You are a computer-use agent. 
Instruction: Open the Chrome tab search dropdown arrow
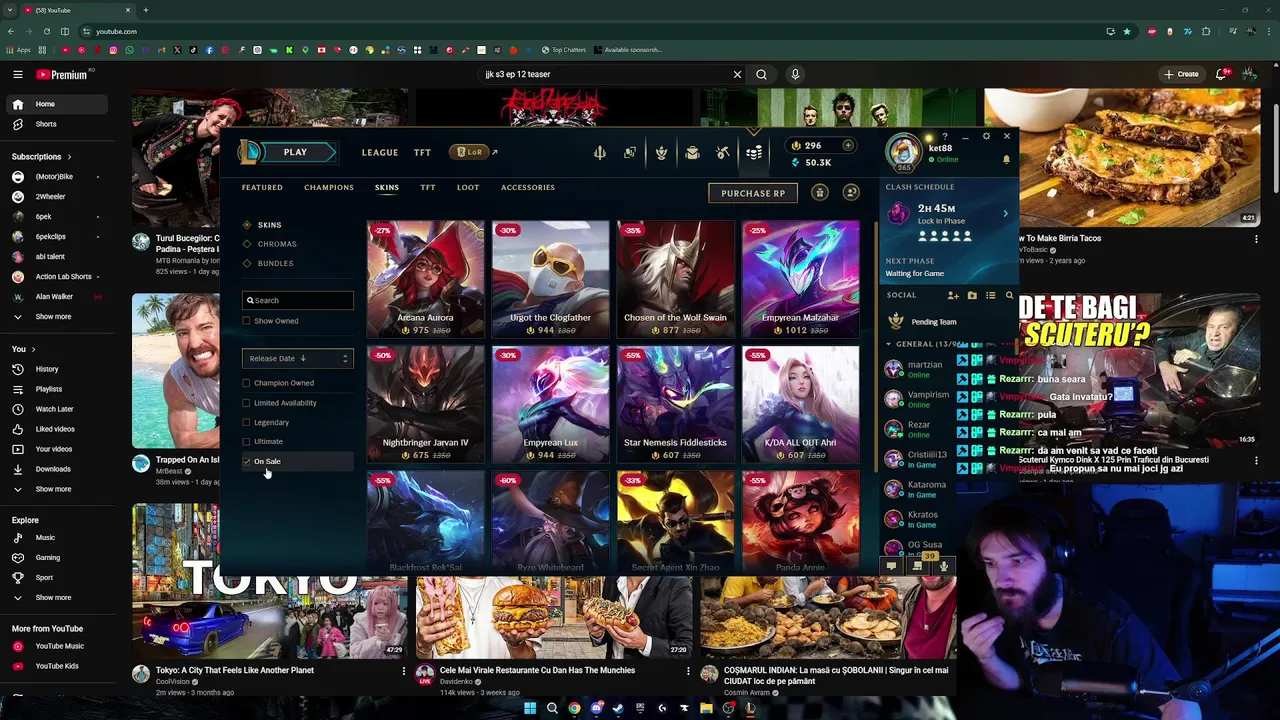pyautogui.click(x=10, y=10)
